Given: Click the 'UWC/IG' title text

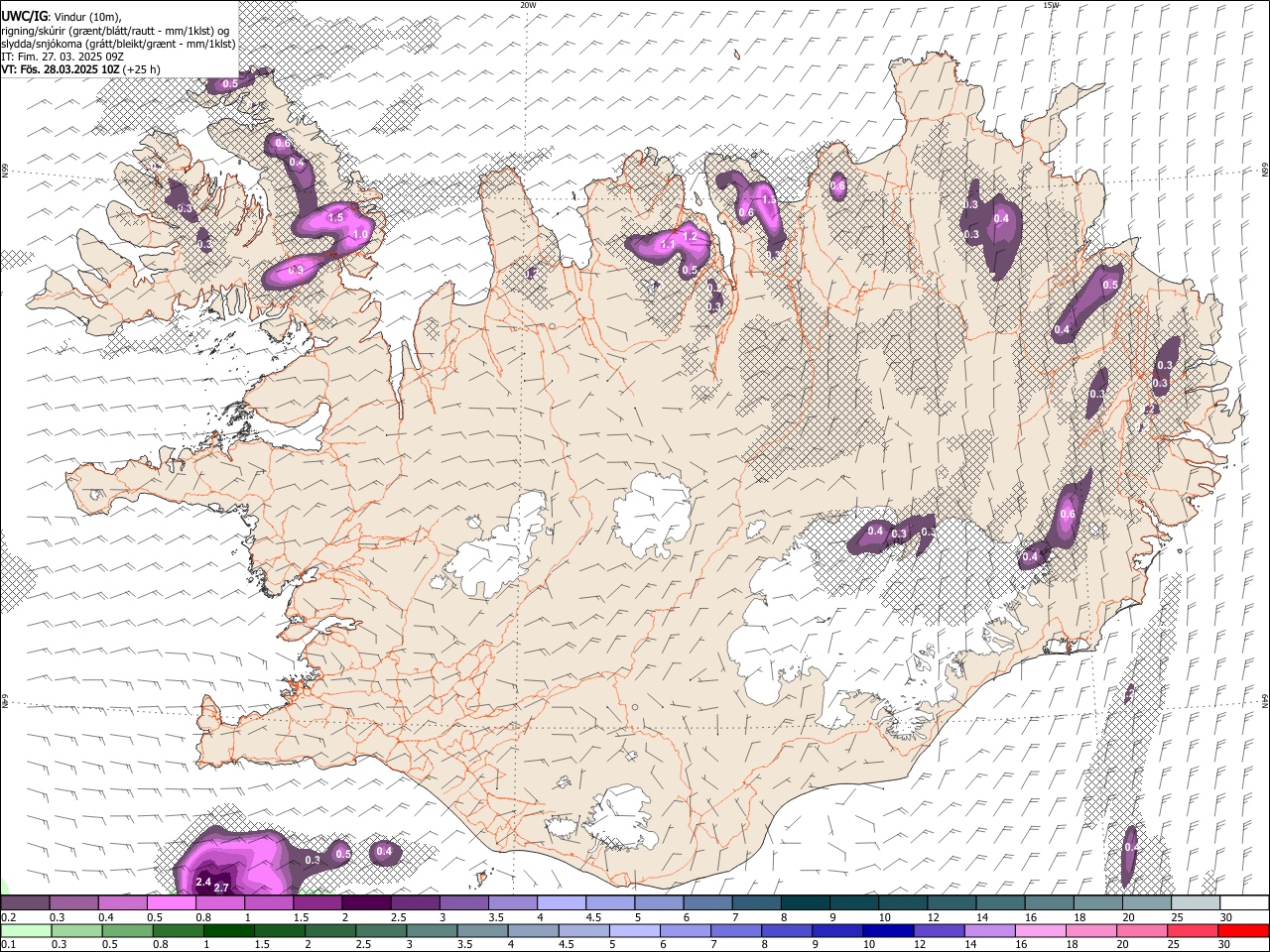Looking at the screenshot, I should (x=24, y=17).
